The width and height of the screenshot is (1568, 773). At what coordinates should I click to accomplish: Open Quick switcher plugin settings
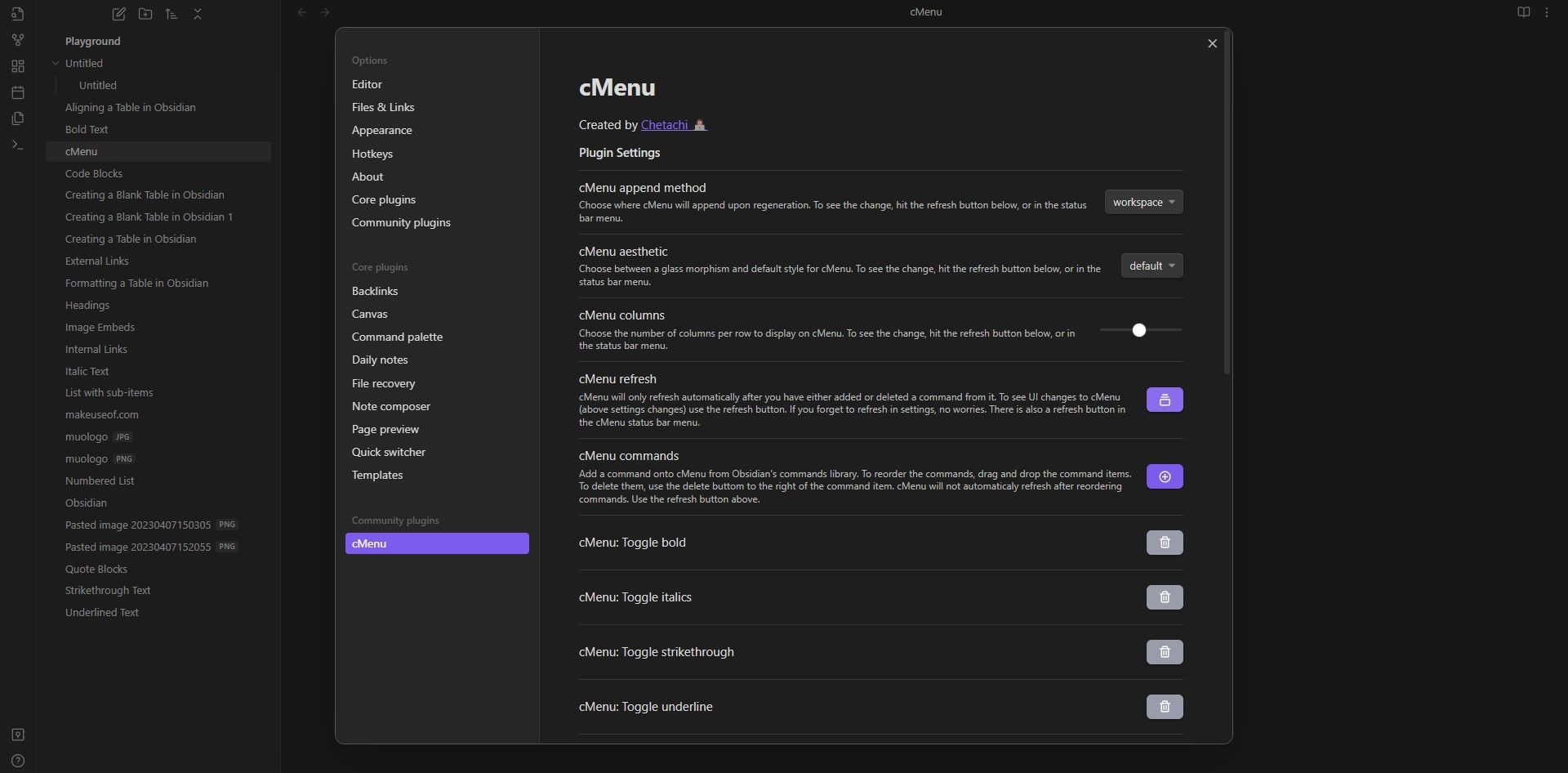coord(437,452)
